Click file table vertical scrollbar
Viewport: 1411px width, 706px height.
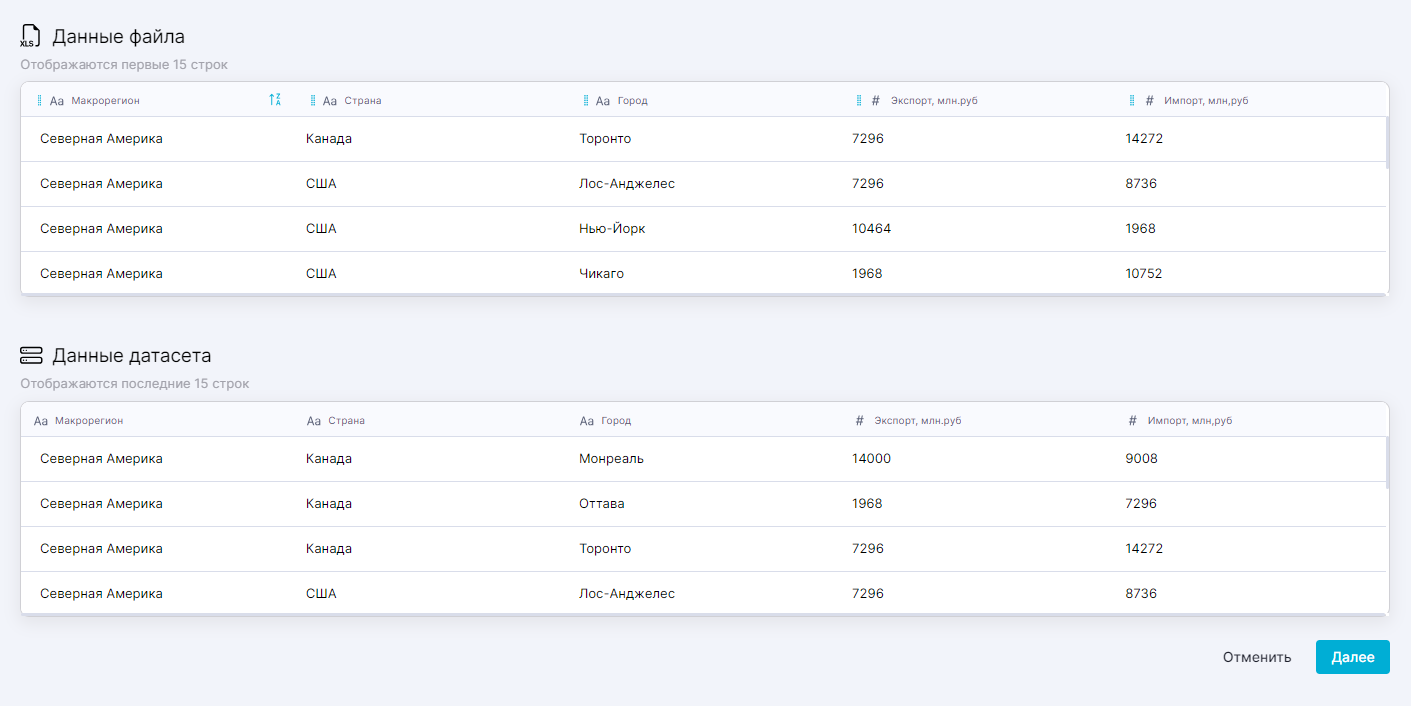pos(1386,142)
